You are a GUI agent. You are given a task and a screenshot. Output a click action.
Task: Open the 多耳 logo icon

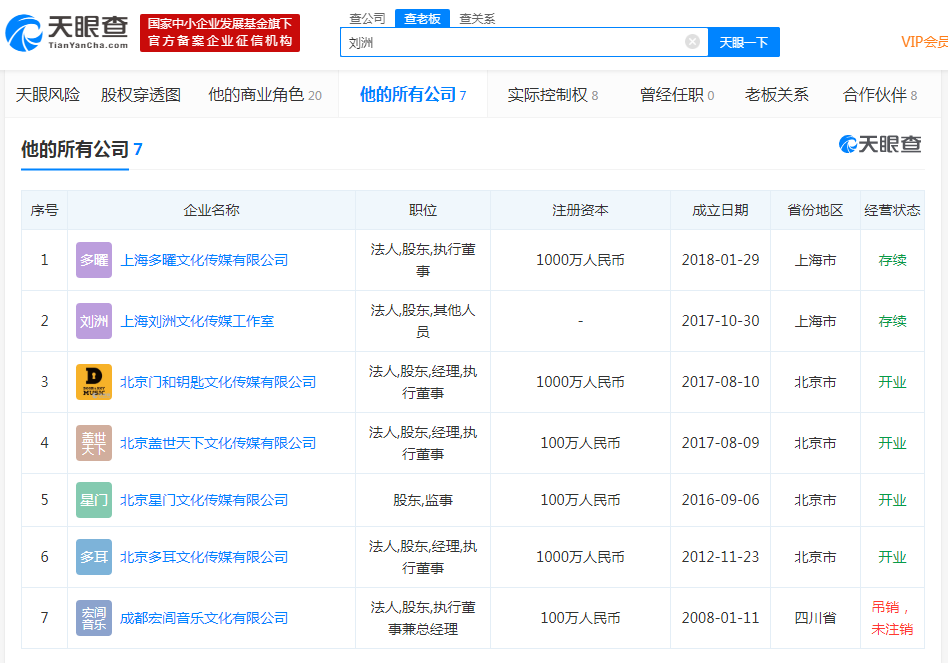(94, 557)
